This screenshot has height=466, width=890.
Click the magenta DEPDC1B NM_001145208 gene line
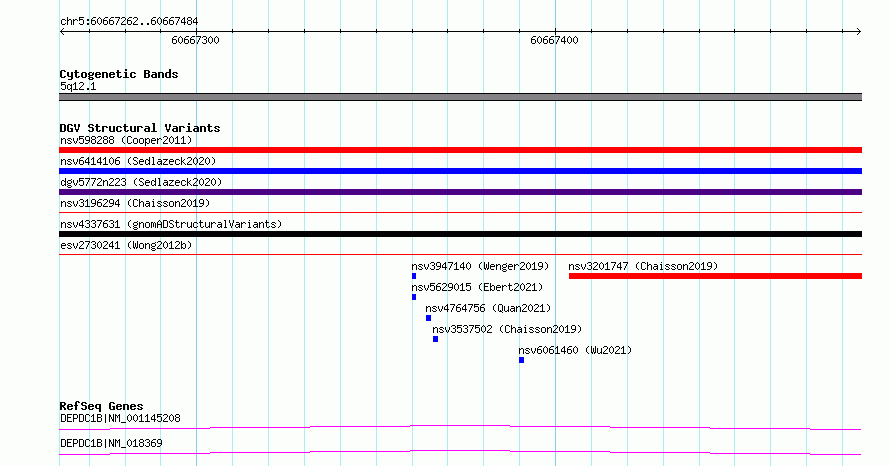pyautogui.click(x=460, y=427)
